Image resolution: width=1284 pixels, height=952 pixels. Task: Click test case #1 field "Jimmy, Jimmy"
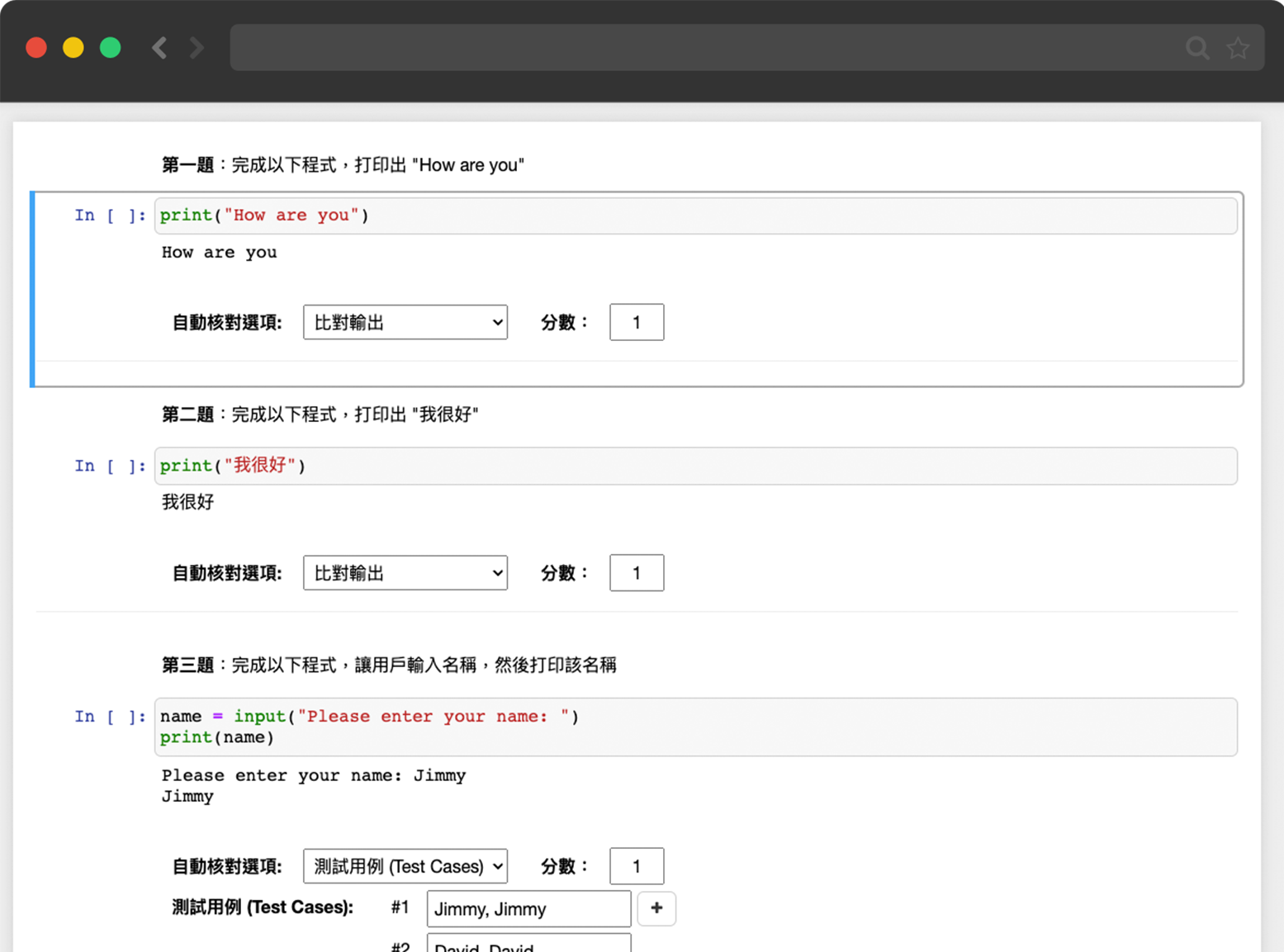tap(528, 909)
